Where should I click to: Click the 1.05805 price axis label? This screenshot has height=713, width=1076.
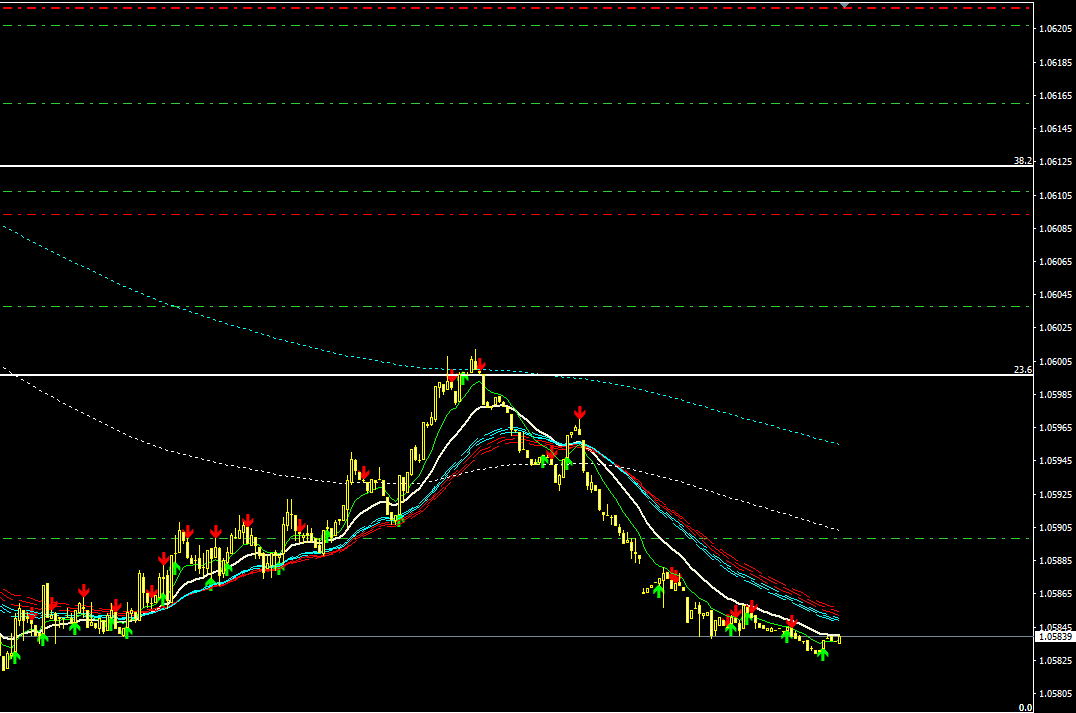[x=1055, y=694]
